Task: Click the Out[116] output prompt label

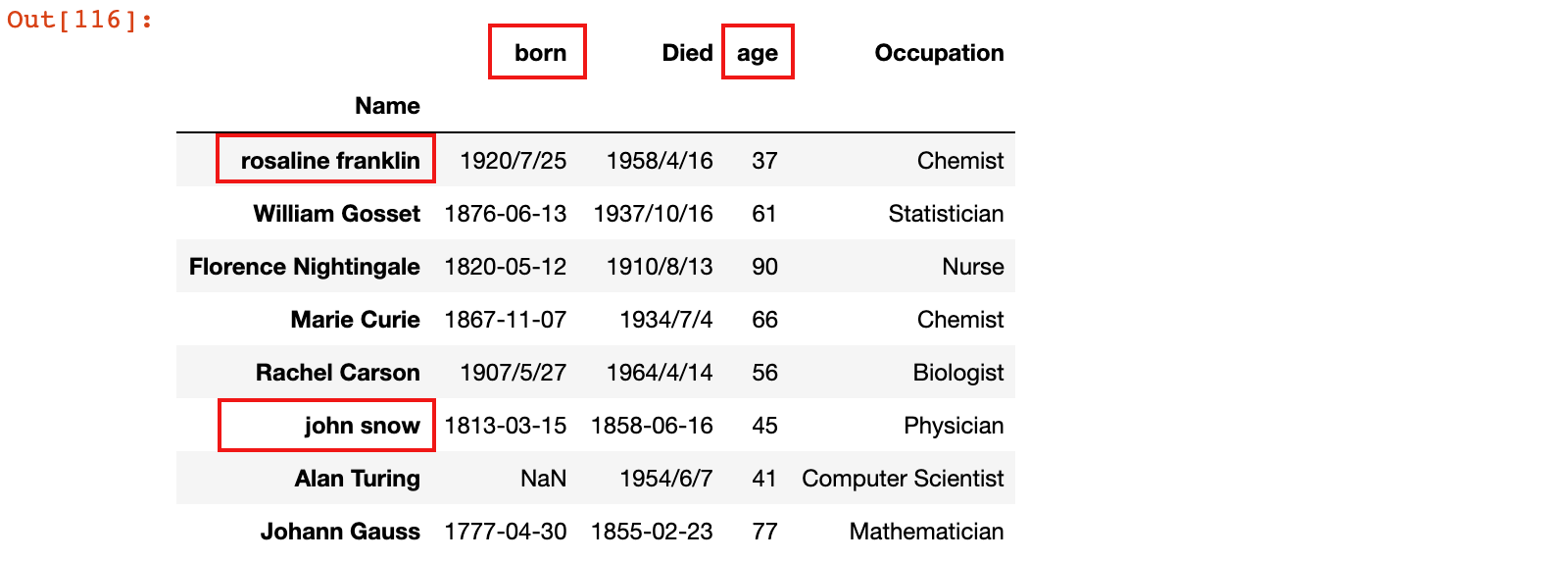Action: point(79,20)
